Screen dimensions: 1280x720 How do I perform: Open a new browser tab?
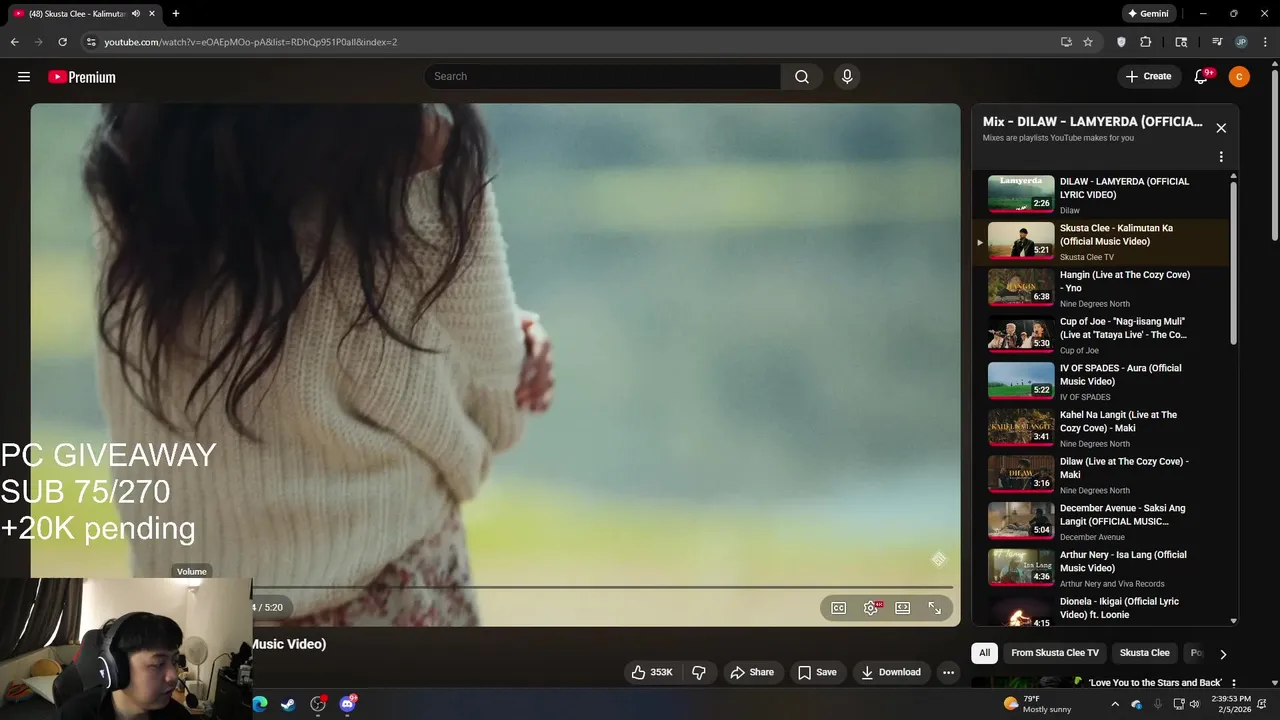pyautogui.click(x=176, y=14)
